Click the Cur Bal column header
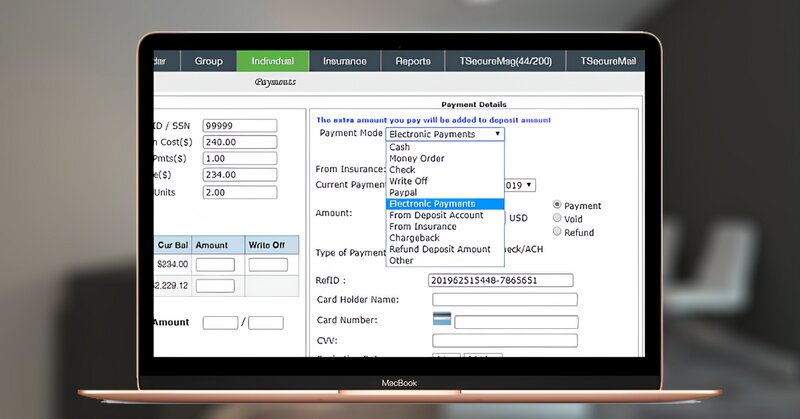Image resolution: width=800 pixels, height=419 pixels. click(x=173, y=245)
